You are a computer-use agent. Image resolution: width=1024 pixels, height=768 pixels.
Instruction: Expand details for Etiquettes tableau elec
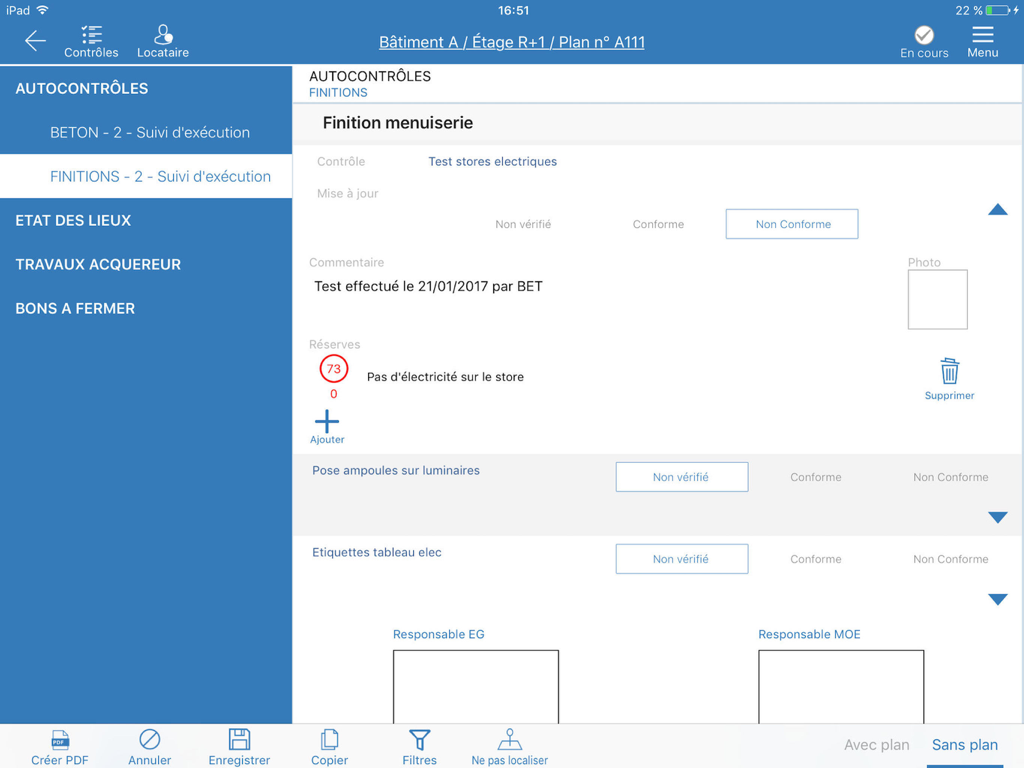pyautogui.click(x=997, y=599)
